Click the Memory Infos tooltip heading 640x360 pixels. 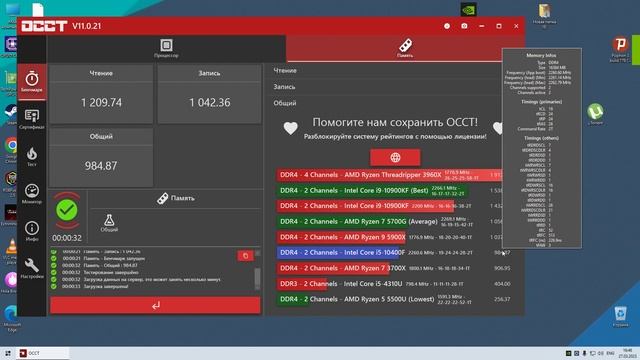[x=541, y=55]
